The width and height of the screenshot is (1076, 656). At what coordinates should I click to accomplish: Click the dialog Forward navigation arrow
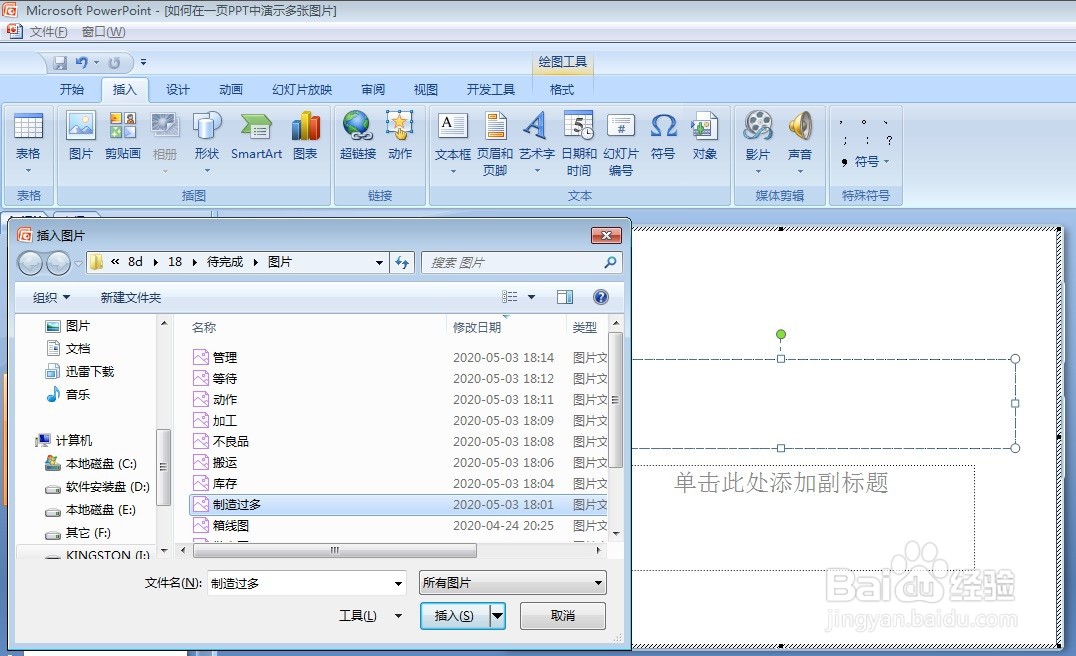[x=58, y=263]
